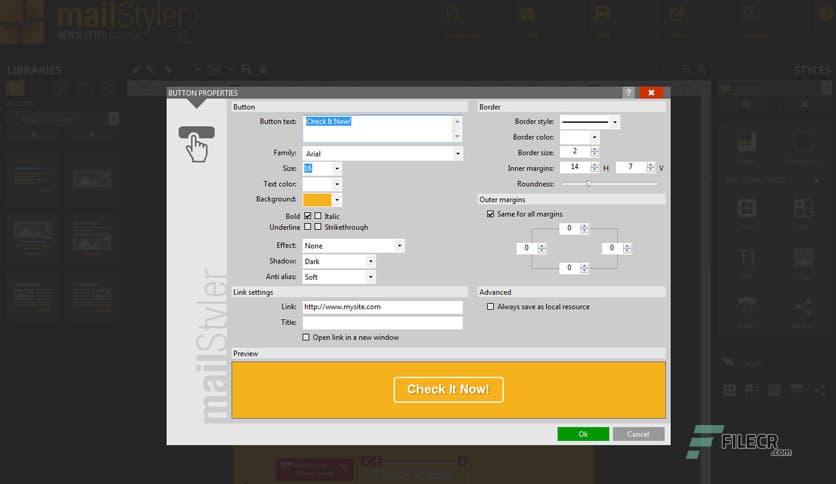Click the orange Background color swatch
Image resolution: width=836 pixels, height=484 pixels.
[x=317, y=200]
